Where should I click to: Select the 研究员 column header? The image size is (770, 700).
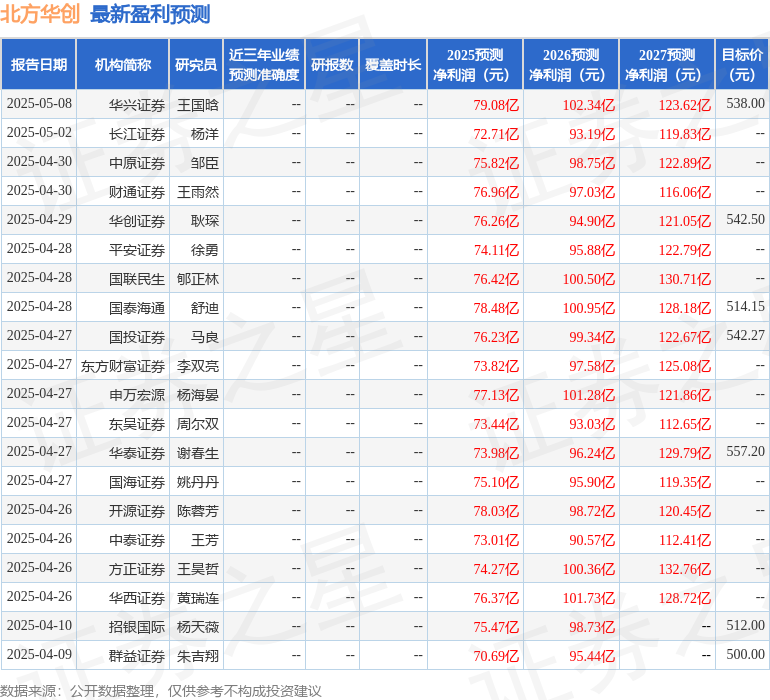click(x=195, y=65)
